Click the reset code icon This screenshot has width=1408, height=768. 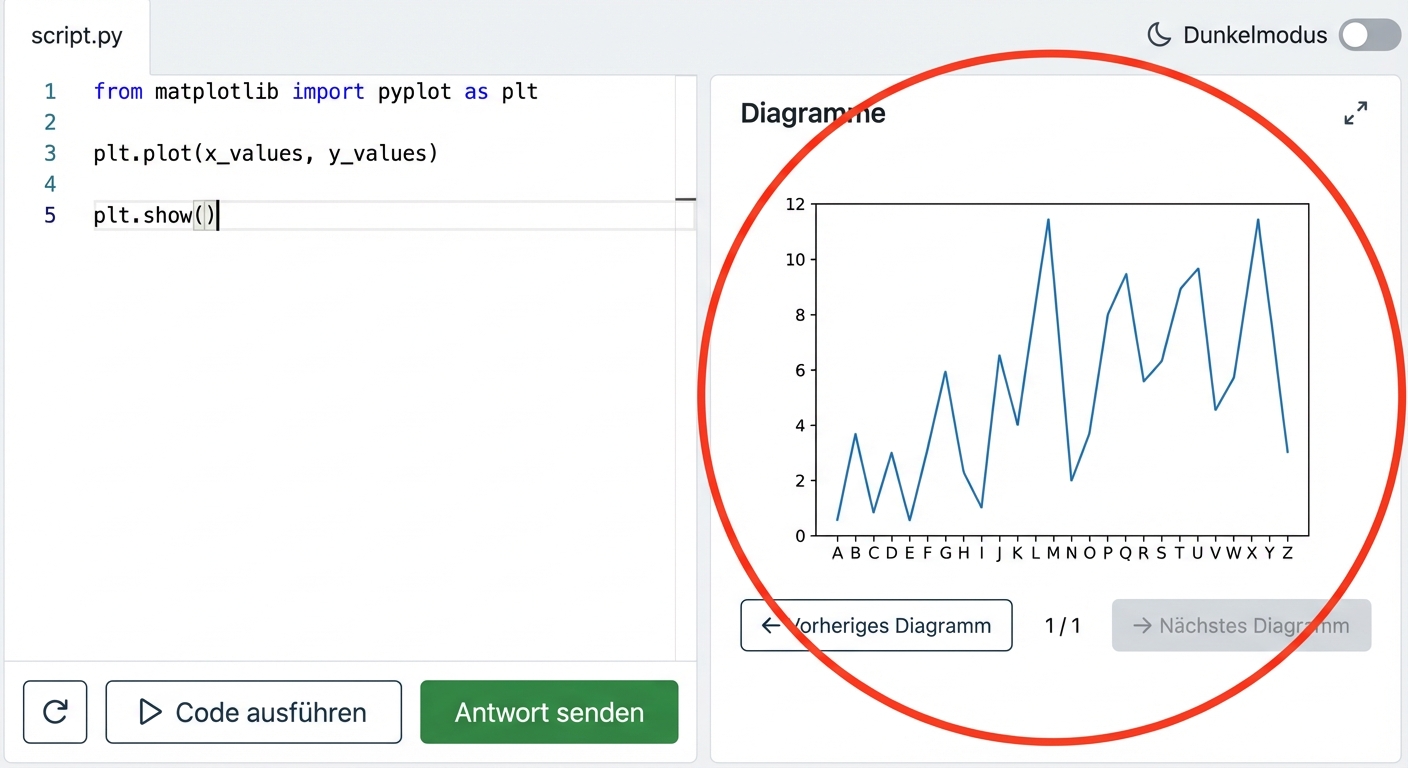[x=55, y=712]
